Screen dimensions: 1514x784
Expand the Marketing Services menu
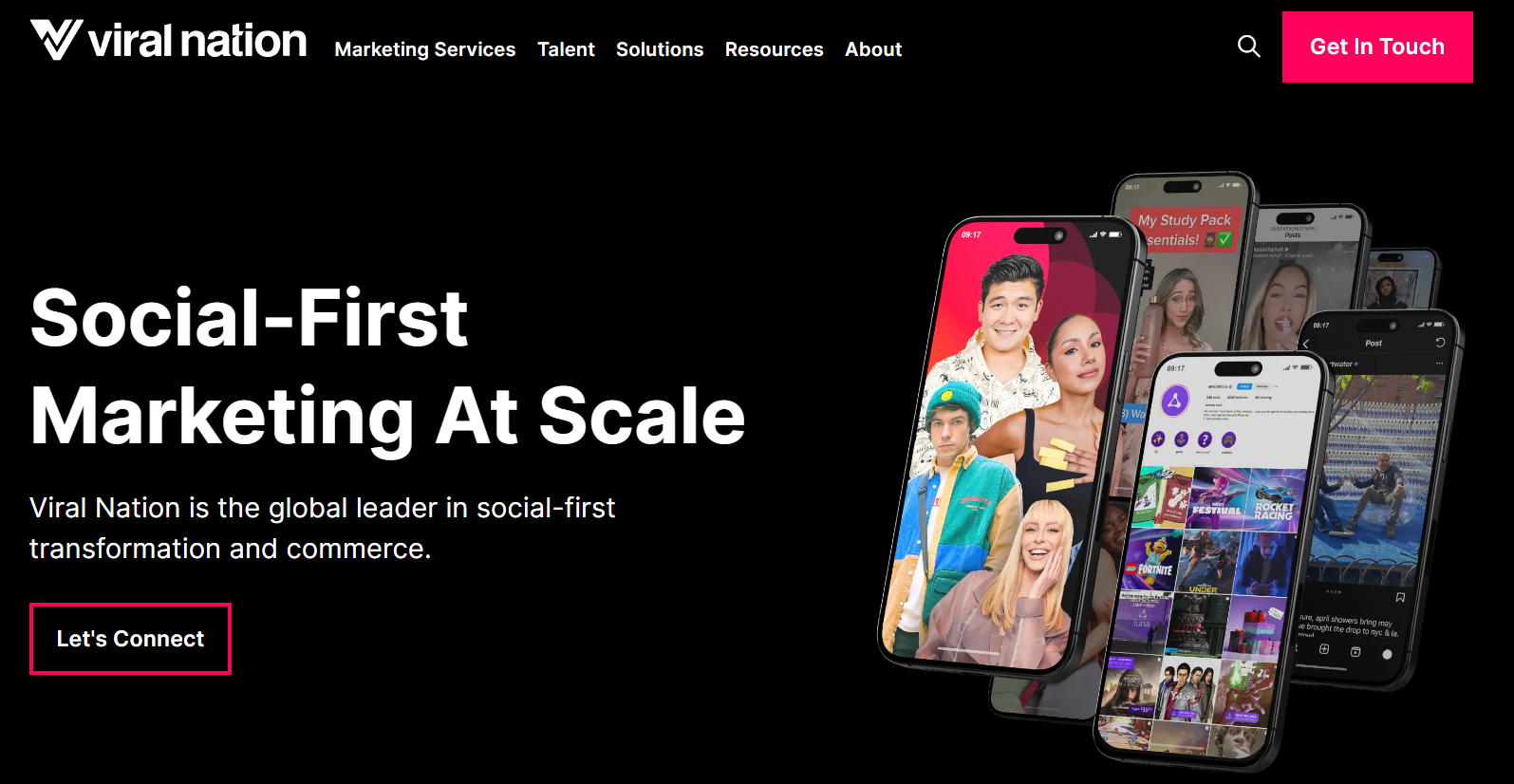[x=424, y=49]
